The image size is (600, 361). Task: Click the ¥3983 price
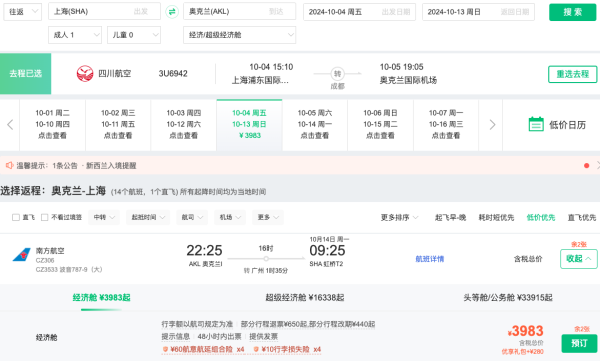pyautogui.click(x=525, y=331)
